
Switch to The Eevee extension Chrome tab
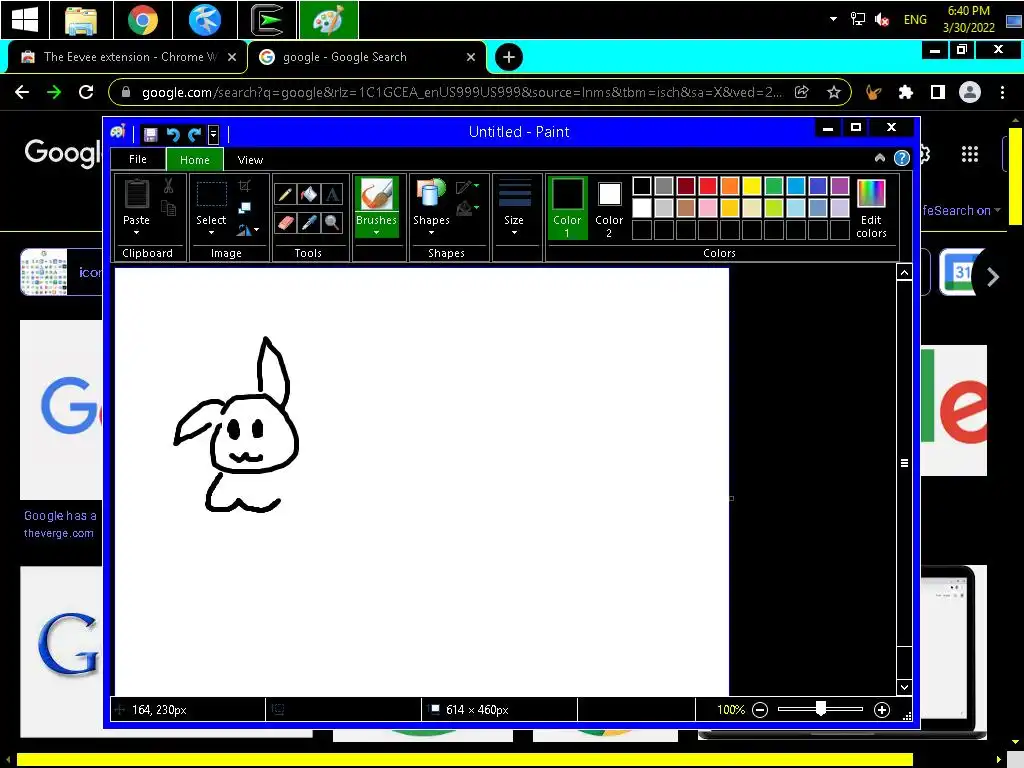pos(127,57)
